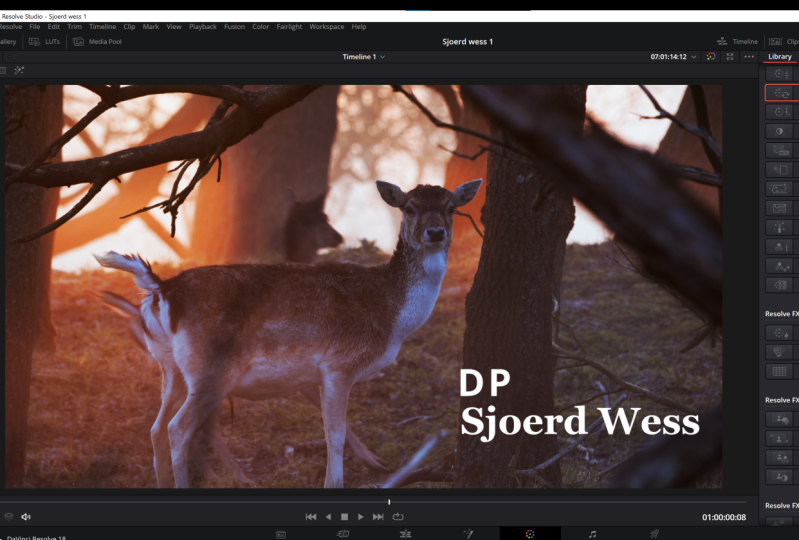Click the magic wand highlight icon
Viewport: 799px width, 540px height.
point(19,70)
